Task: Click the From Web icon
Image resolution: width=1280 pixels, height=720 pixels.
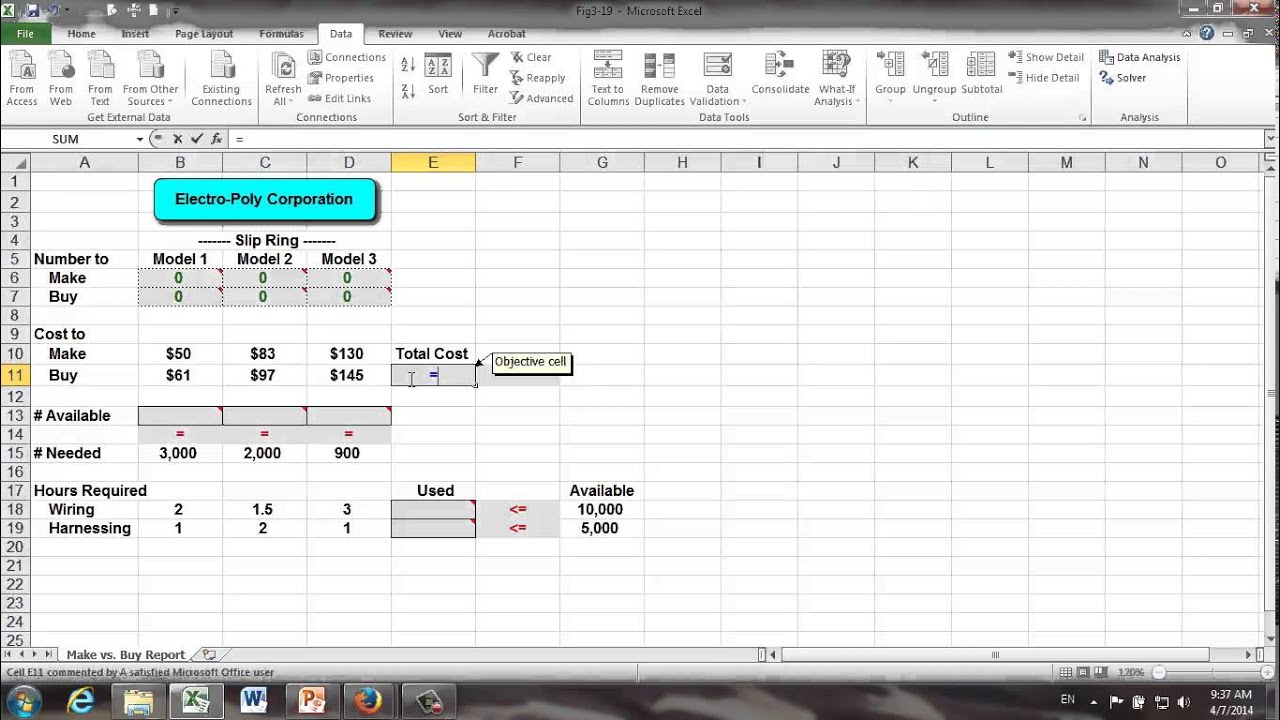Action: tap(61, 79)
